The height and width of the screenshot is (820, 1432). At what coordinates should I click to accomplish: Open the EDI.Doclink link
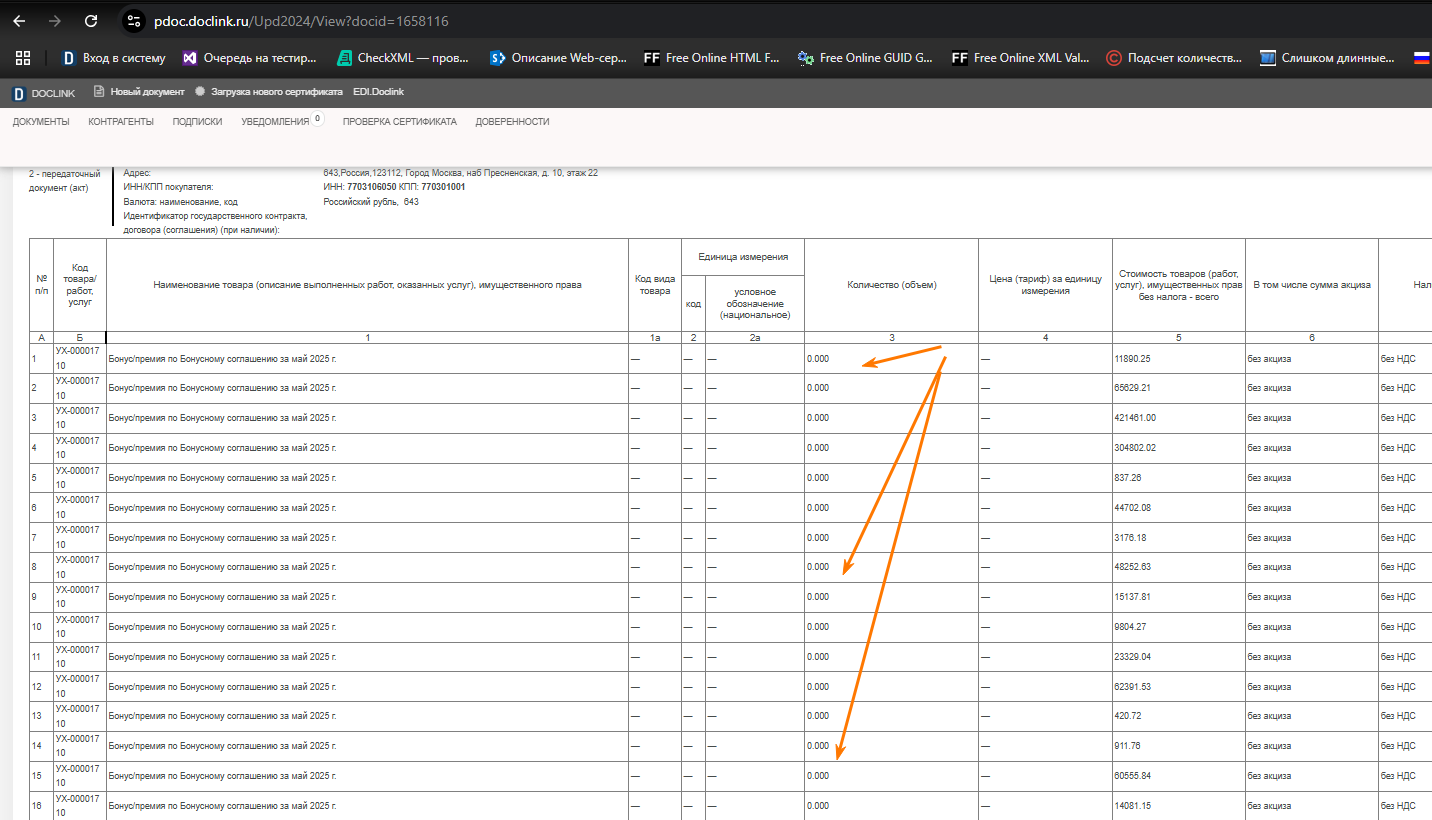[378, 92]
